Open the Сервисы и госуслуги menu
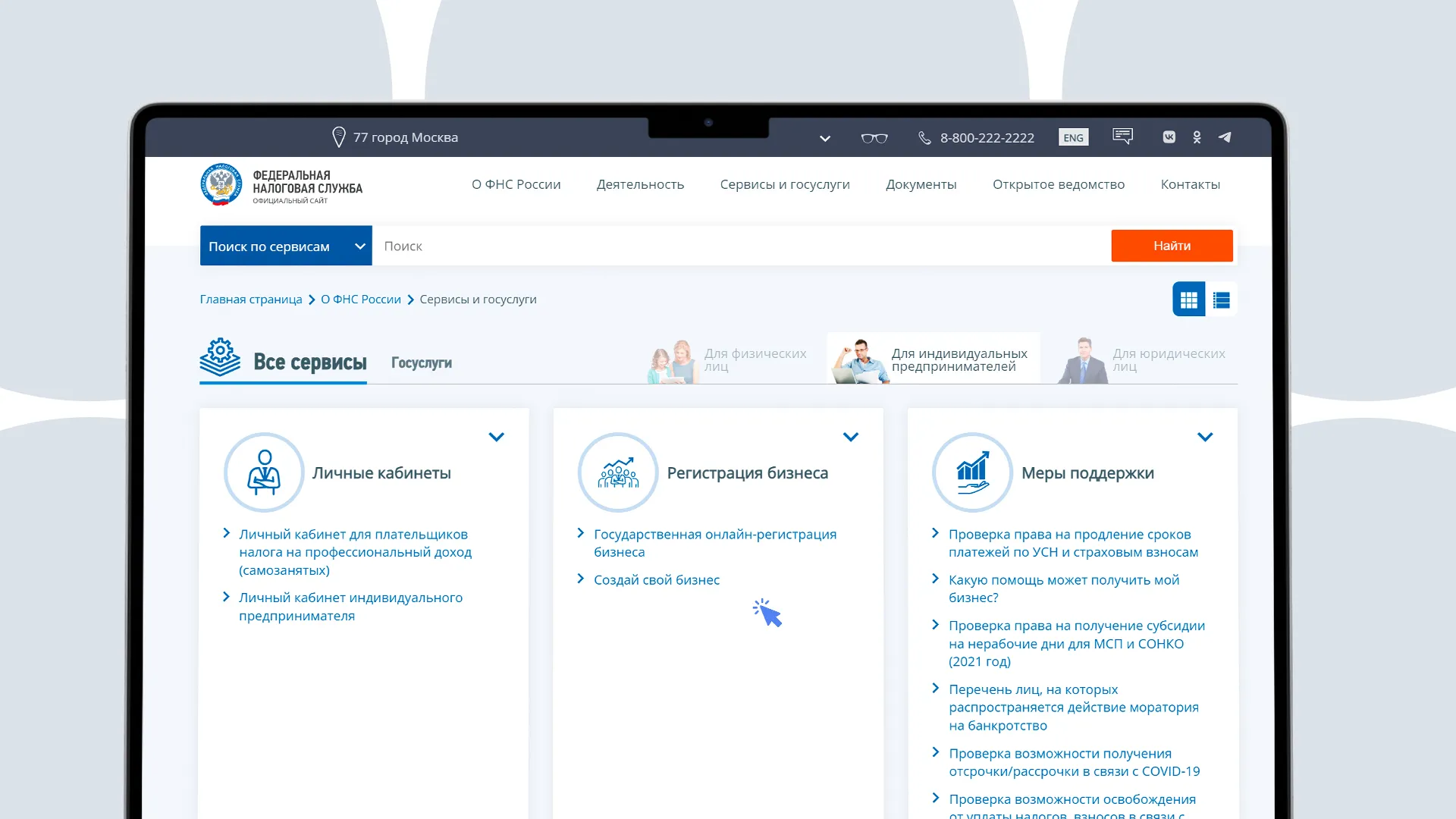This screenshot has height=819, width=1456. 785,184
